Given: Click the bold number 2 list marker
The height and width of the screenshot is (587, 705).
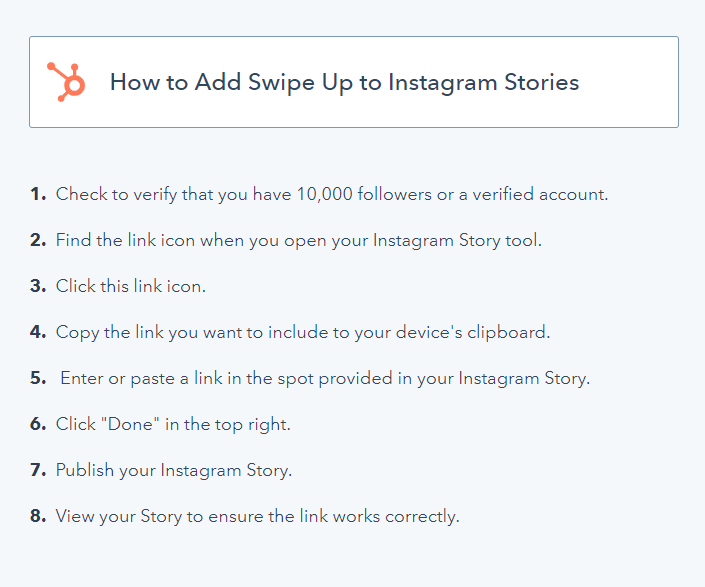Looking at the screenshot, I should coord(38,240).
